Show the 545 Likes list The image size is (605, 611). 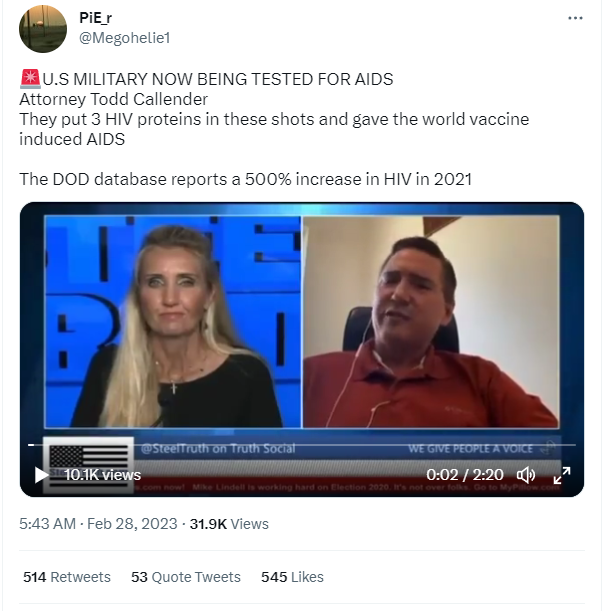tap(292, 577)
